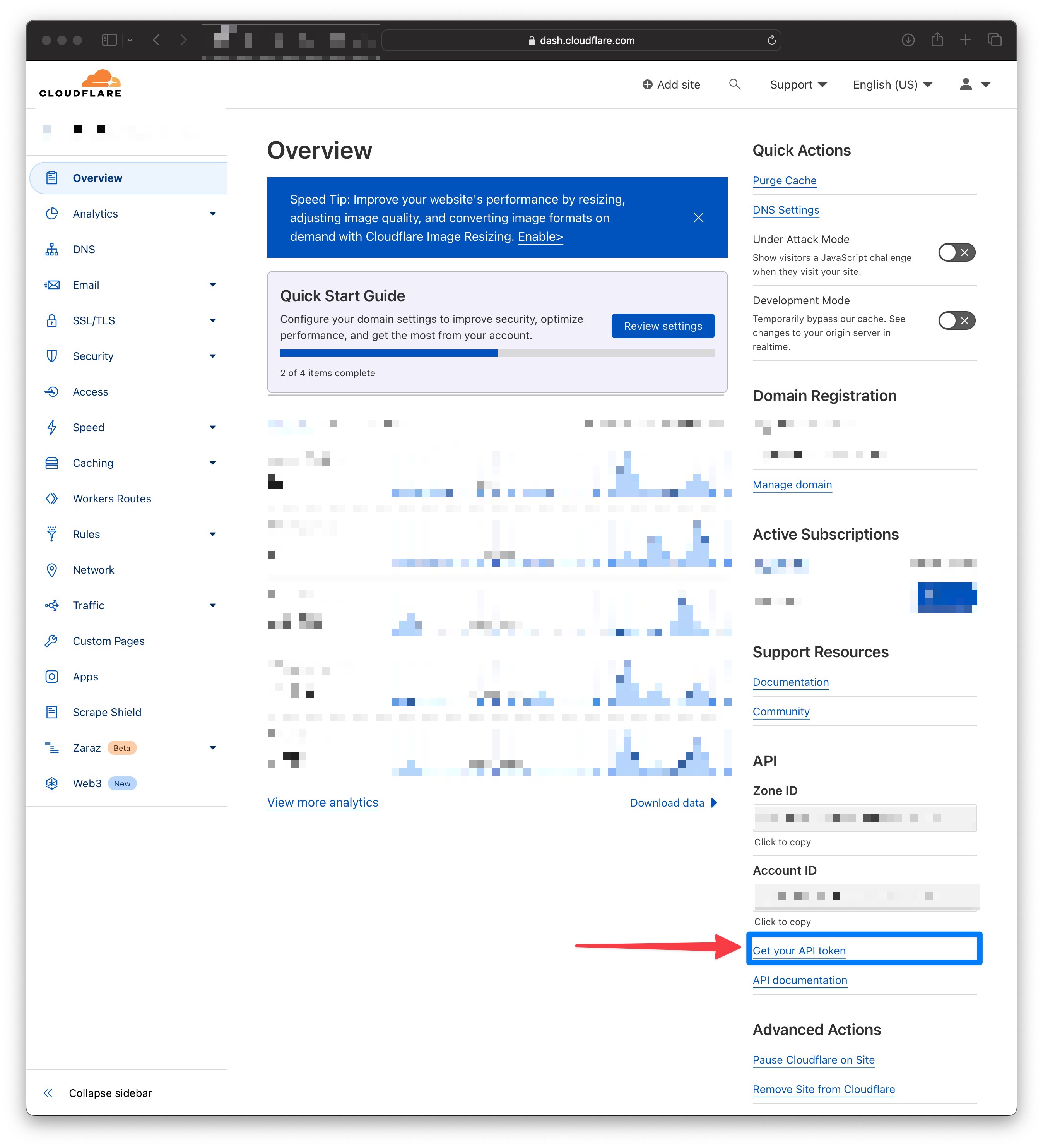Image resolution: width=1043 pixels, height=1148 pixels.
Task: Expand the Caching sidebar section arrow
Action: tap(212, 463)
